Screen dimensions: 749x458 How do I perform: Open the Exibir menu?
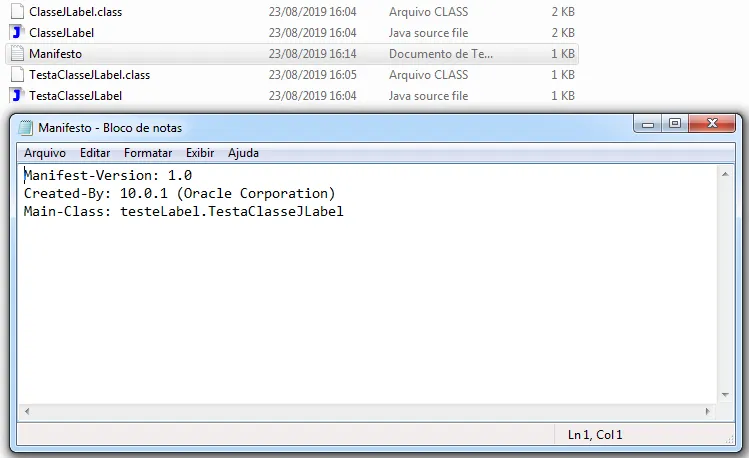(200, 153)
